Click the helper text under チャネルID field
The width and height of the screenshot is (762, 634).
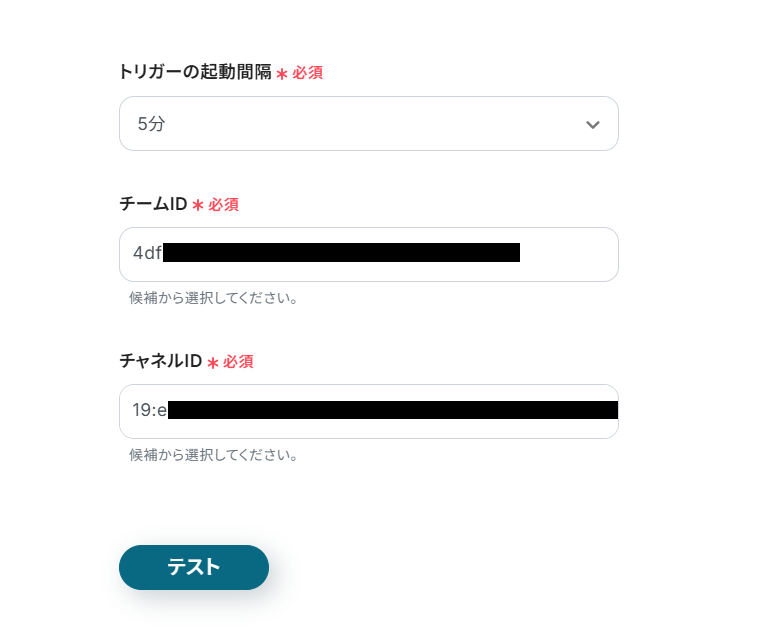[x=213, y=455]
